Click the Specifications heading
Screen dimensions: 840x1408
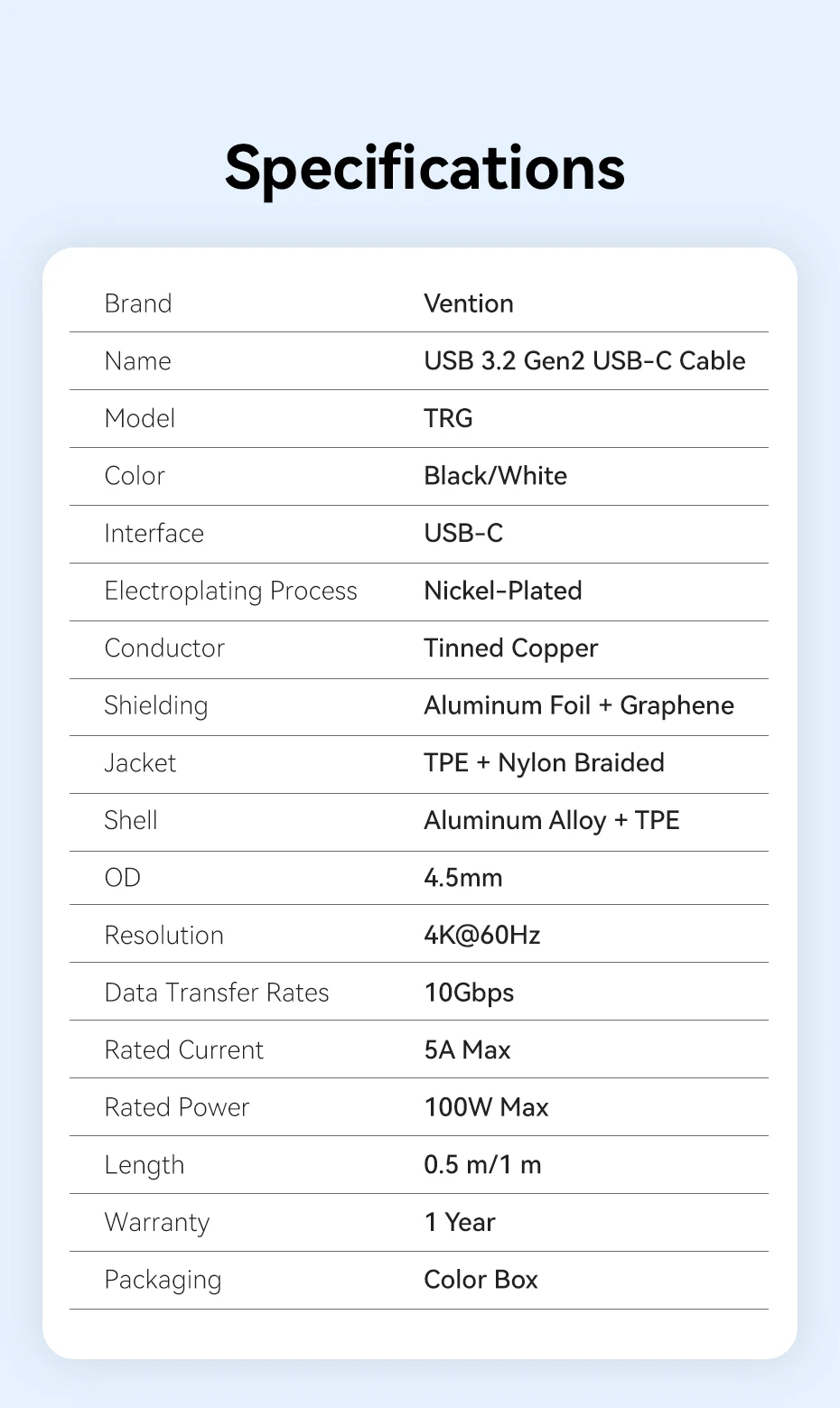tap(425, 168)
